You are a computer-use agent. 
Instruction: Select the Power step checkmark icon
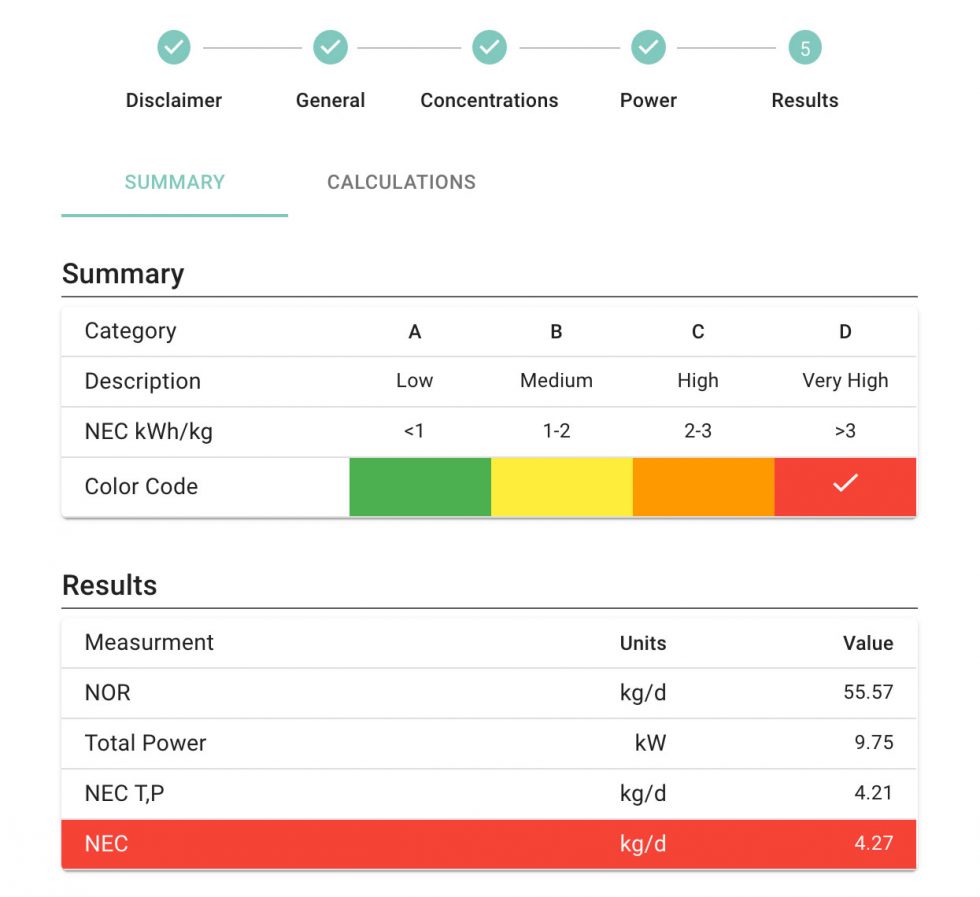point(648,47)
